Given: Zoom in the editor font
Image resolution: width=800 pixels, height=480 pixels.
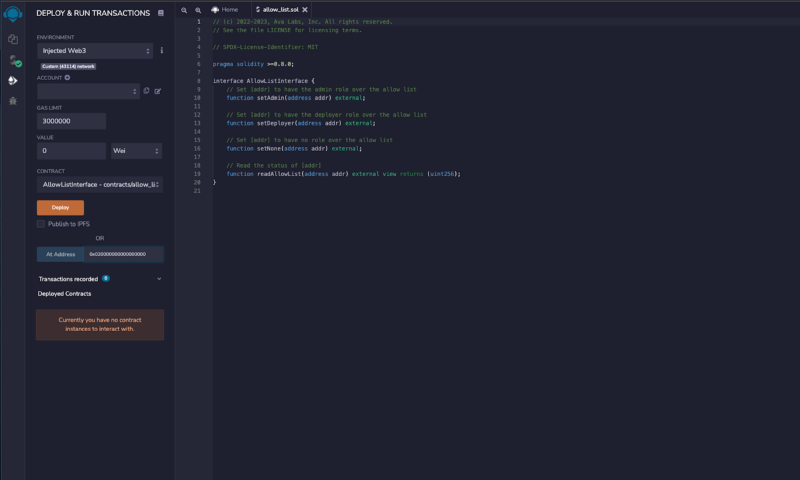Looking at the screenshot, I should 198,10.
